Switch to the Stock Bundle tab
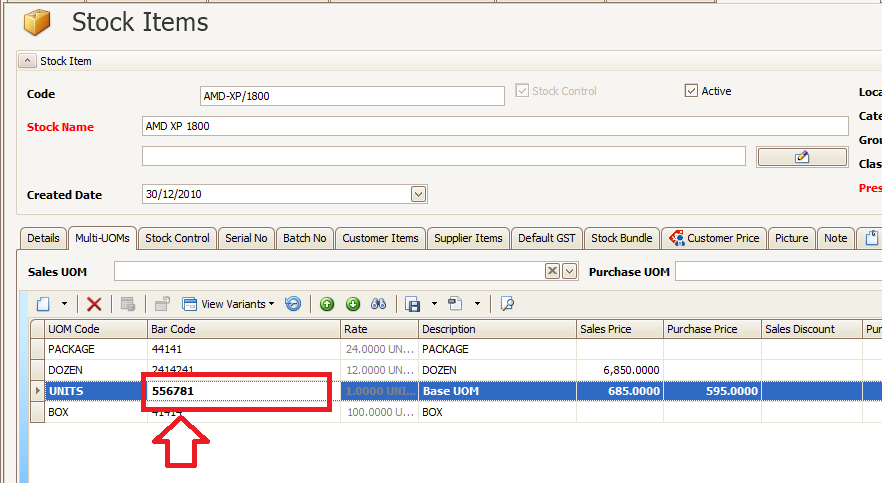The width and height of the screenshot is (882, 483). (622, 238)
